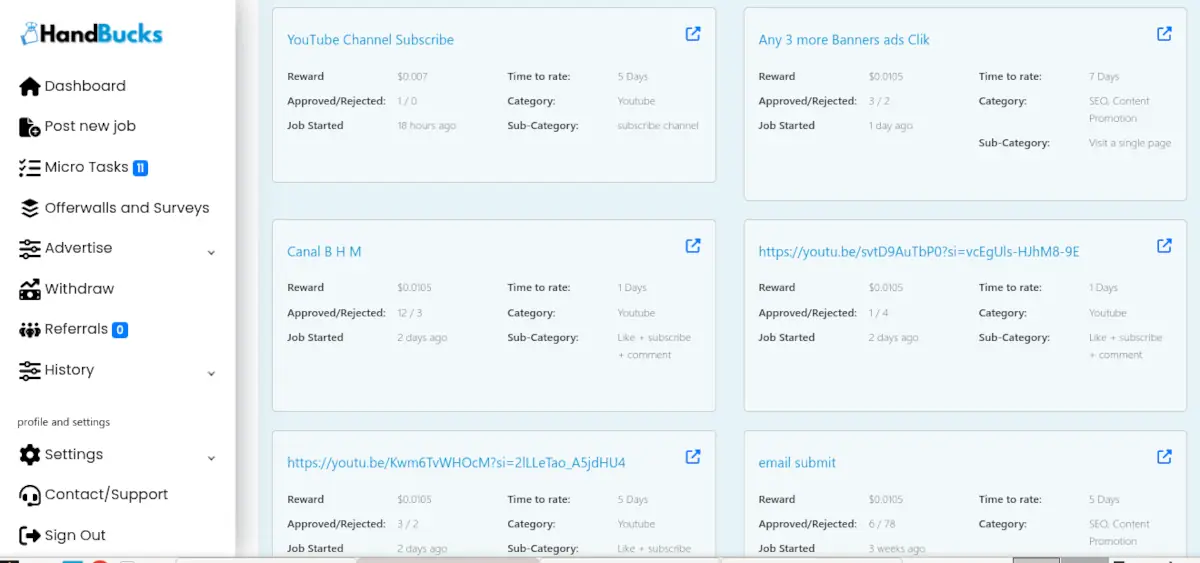Expand the Settings dropdown chevron
Image resolution: width=1200 pixels, height=563 pixels.
point(211,459)
